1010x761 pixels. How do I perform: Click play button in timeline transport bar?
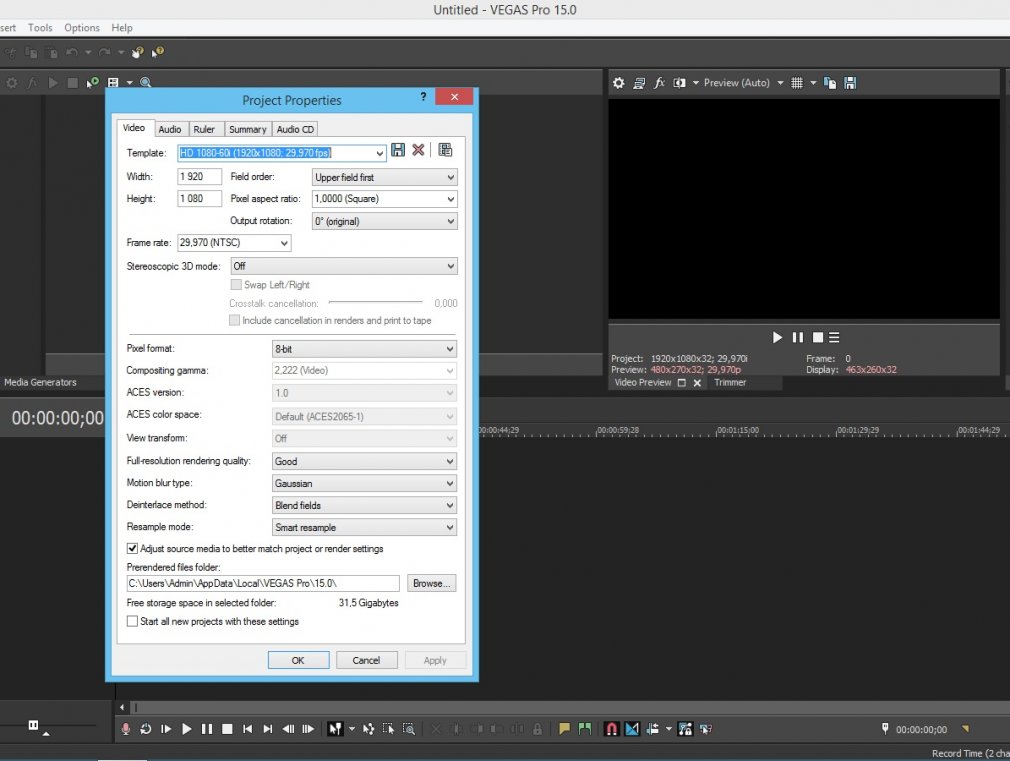tap(187, 729)
